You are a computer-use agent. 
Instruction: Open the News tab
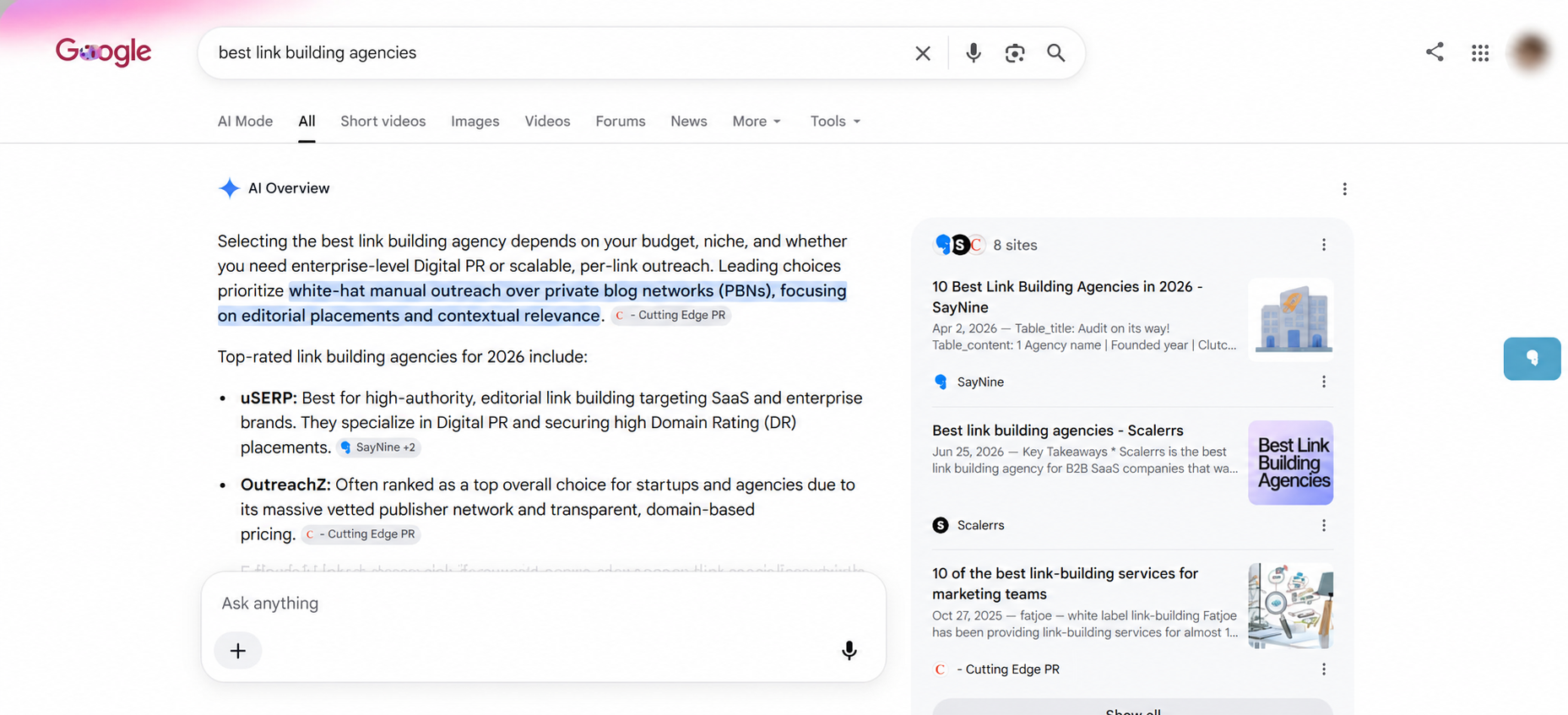[x=689, y=122]
